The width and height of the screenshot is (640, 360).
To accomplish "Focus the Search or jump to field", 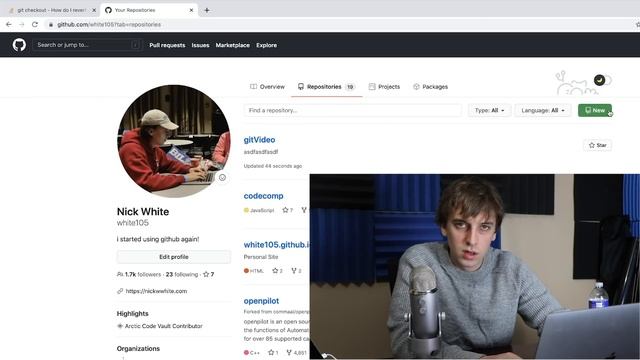I will [x=88, y=45].
